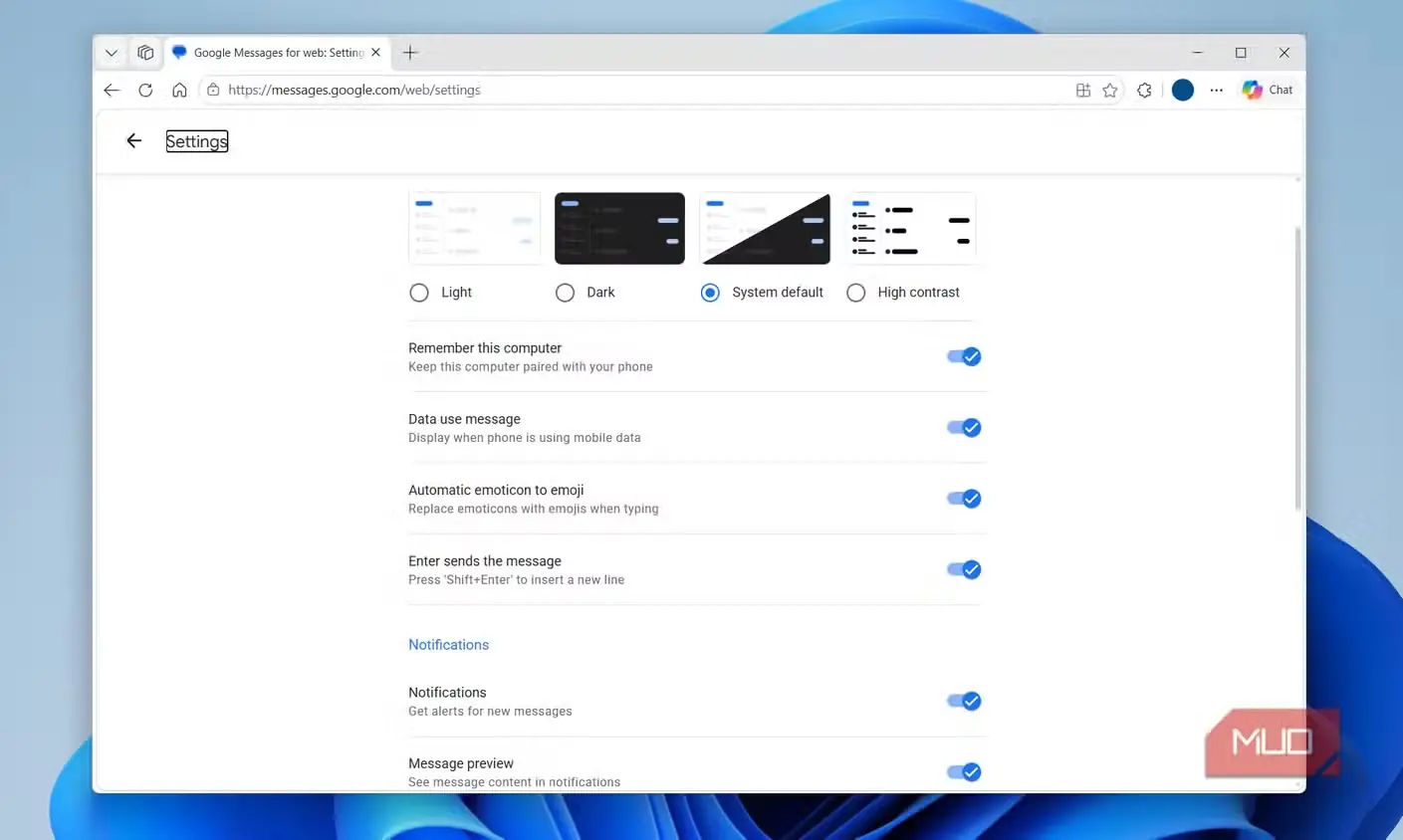Open the tab actions menu chevron
The image size is (1403, 840).
(112, 53)
